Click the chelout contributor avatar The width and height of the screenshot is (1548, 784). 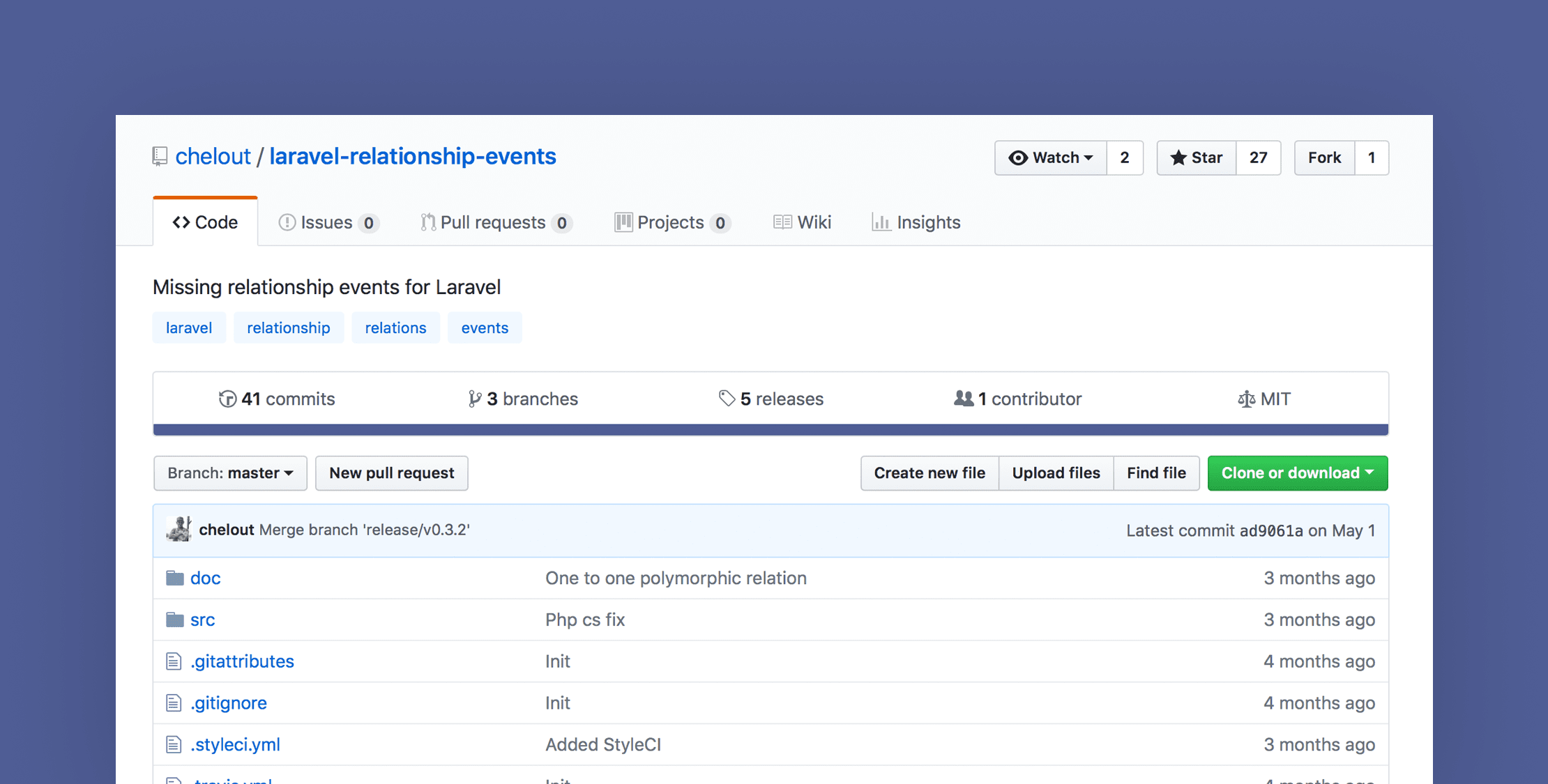tap(179, 530)
